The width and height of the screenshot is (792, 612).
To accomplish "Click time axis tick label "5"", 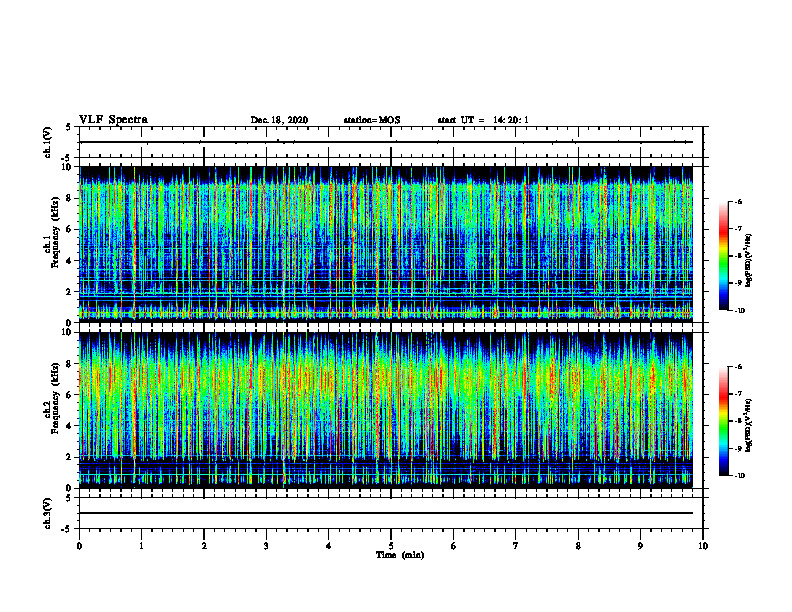I will point(391,546).
